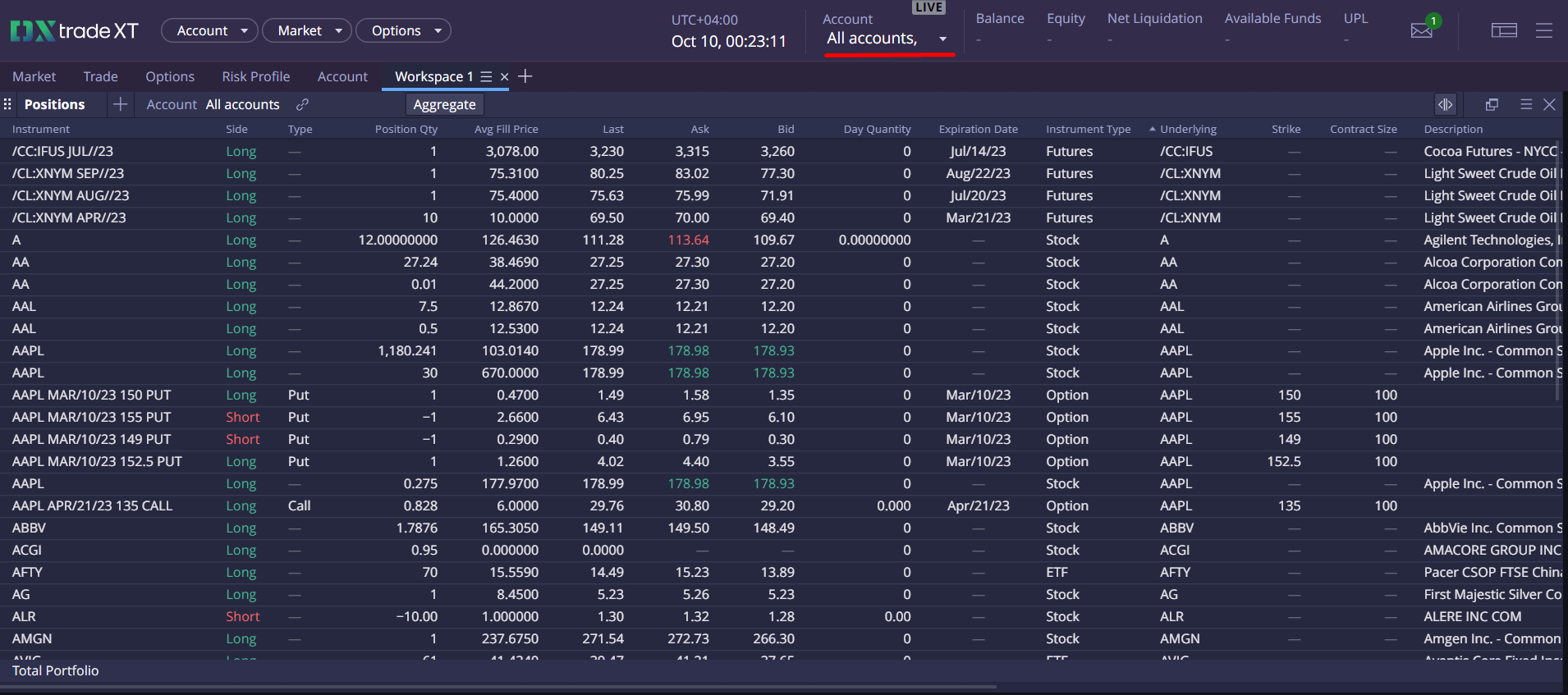
Task: Expand the Account dropdown in top bar
Action: point(209,30)
